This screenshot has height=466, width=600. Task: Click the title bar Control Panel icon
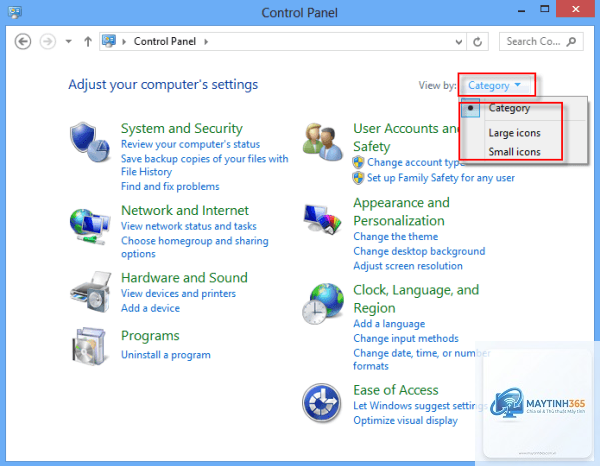pos(15,12)
